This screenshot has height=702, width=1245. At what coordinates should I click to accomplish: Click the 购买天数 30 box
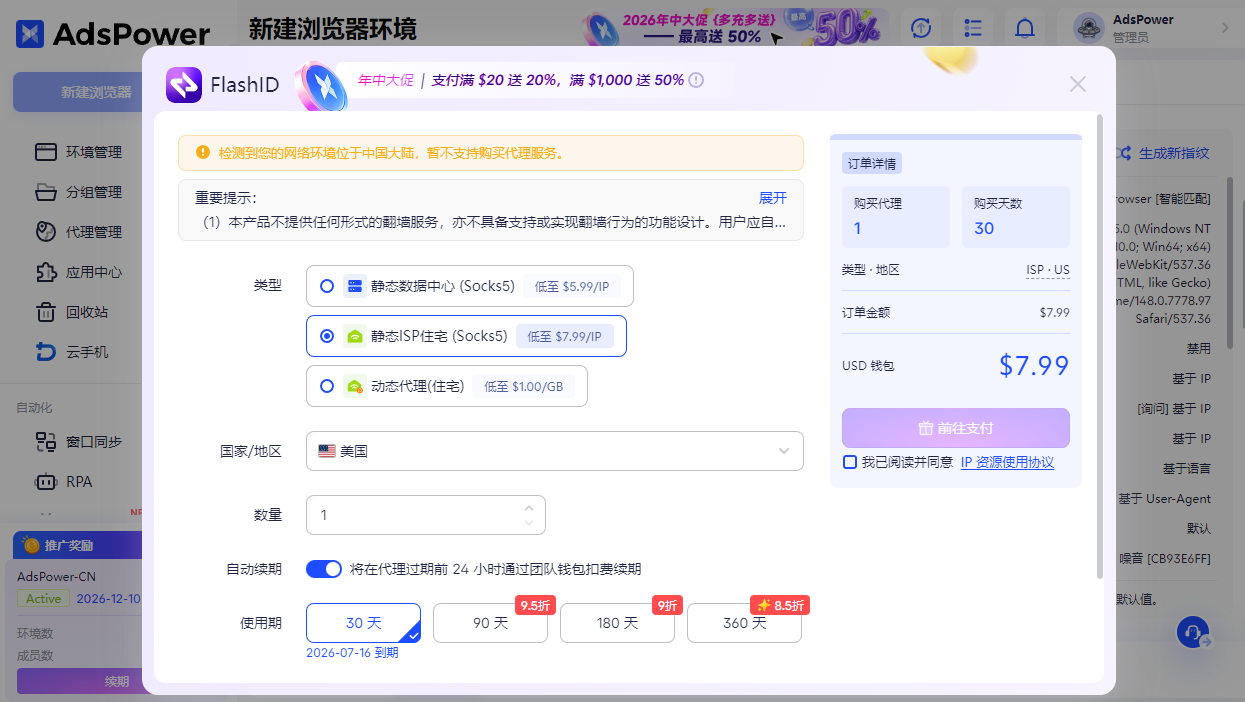(x=1016, y=217)
